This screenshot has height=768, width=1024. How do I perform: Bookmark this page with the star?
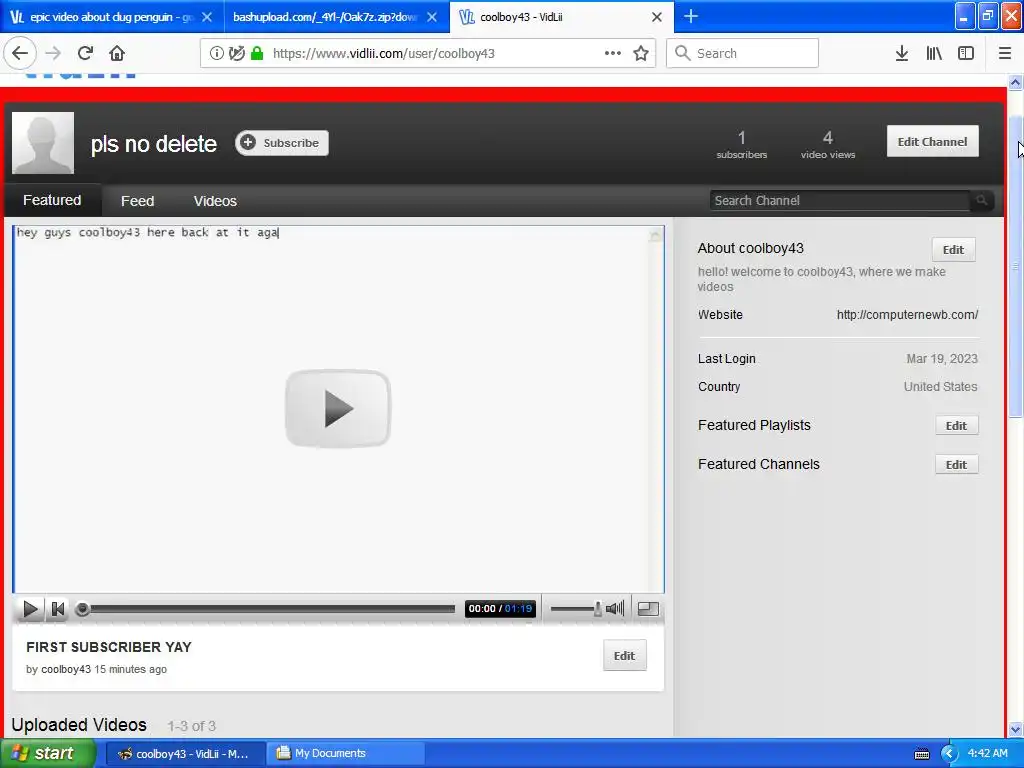tap(641, 53)
